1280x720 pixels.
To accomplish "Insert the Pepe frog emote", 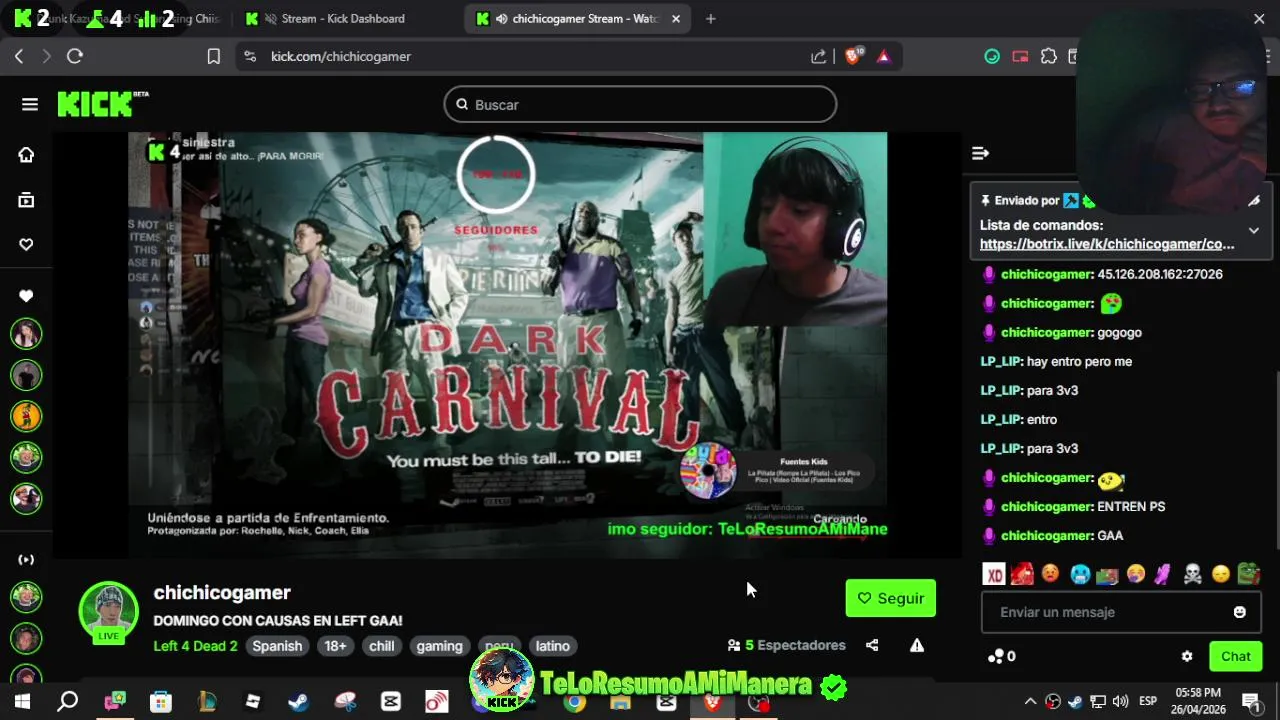I will 1248,574.
